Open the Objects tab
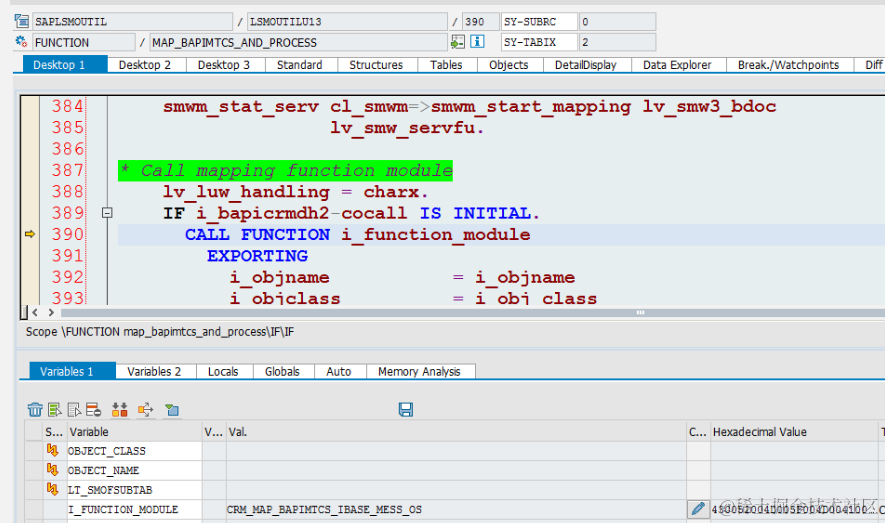Viewport: 885px width, 523px height. 509,65
